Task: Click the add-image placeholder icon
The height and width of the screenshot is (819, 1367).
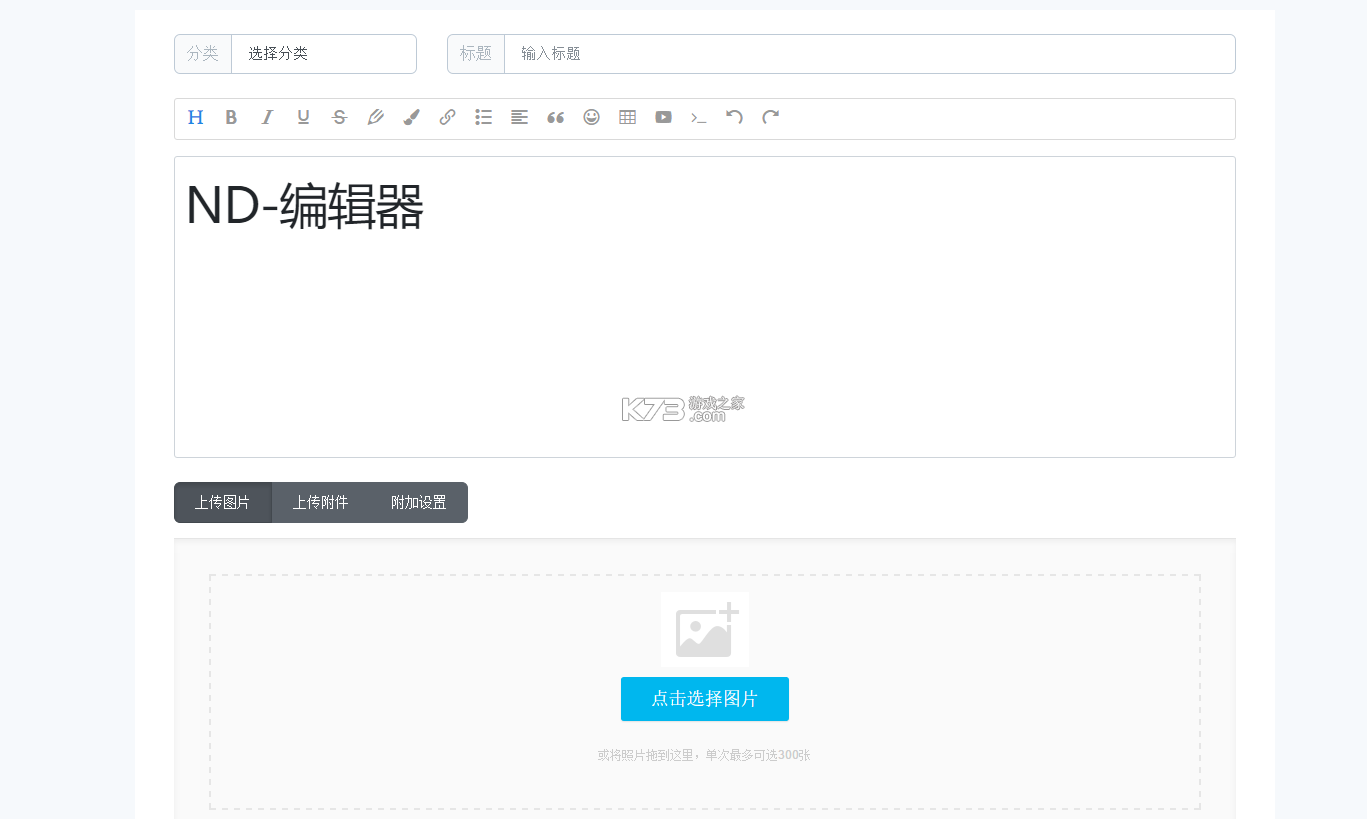Action: [x=705, y=629]
